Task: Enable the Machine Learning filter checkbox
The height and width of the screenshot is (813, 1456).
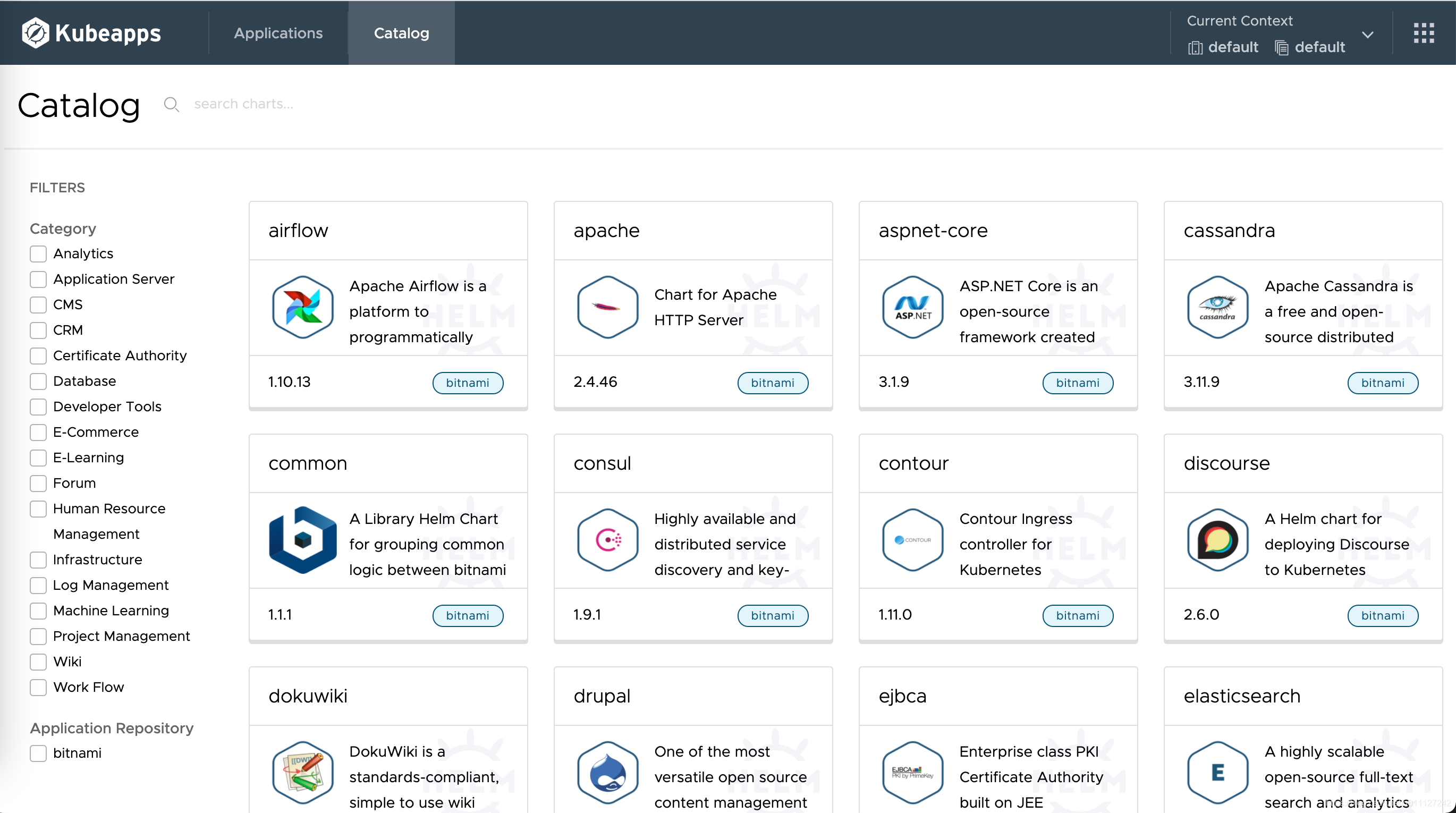Action: point(37,610)
